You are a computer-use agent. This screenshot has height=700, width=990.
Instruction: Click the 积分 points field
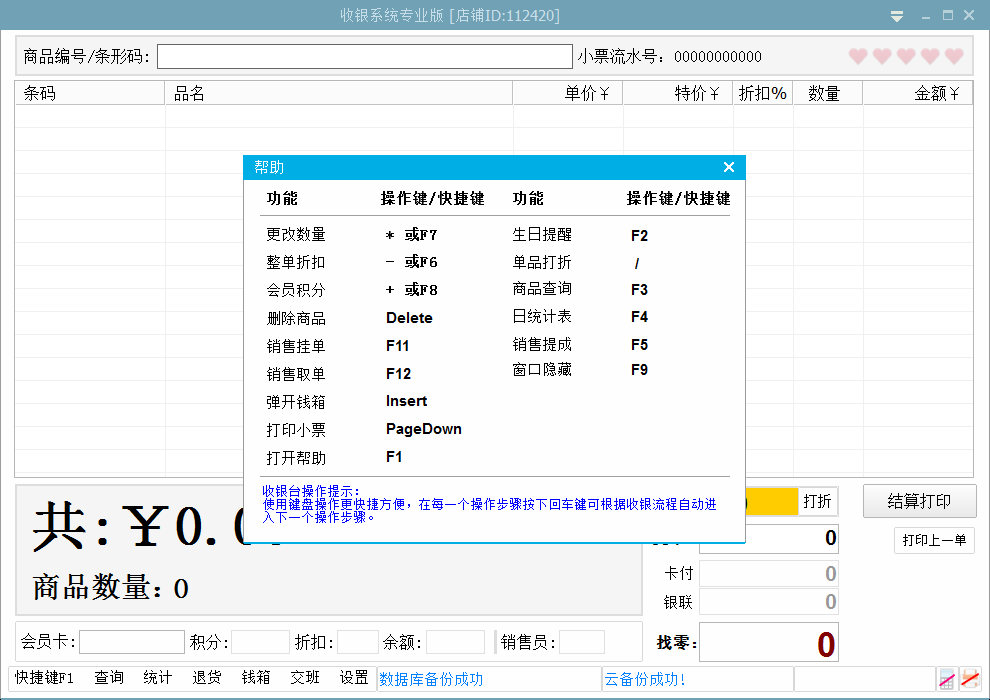pos(260,642)
